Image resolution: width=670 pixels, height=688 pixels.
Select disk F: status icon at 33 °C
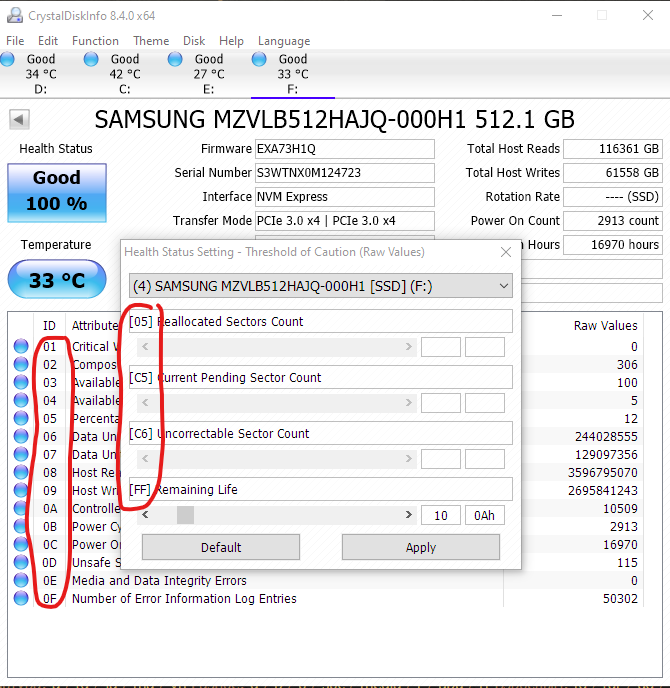click(x=259, y=59)
